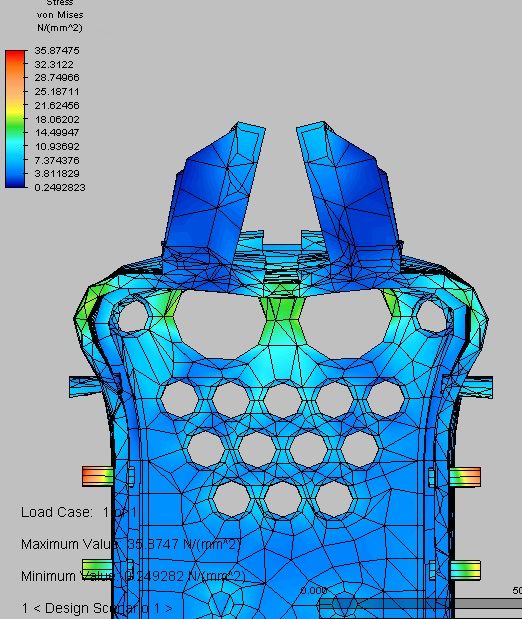Screen dimensions: 522x619
Task: Click the 'Load Case: 1 of 1' text
Action: [x=79, y=512]
